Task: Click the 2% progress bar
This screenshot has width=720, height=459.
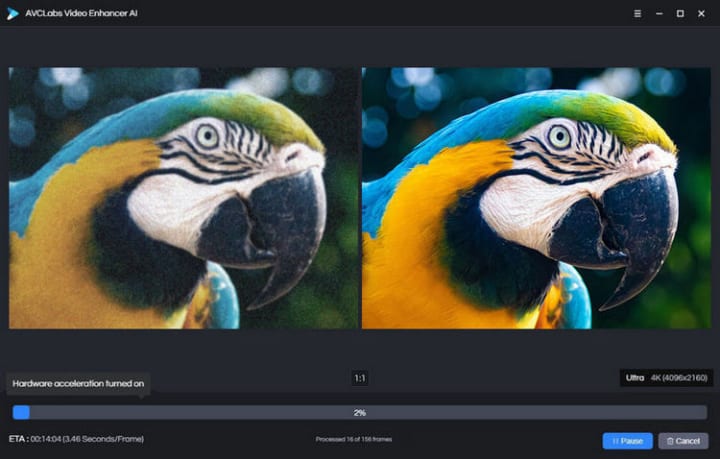Action: click(x=360, y=413)
